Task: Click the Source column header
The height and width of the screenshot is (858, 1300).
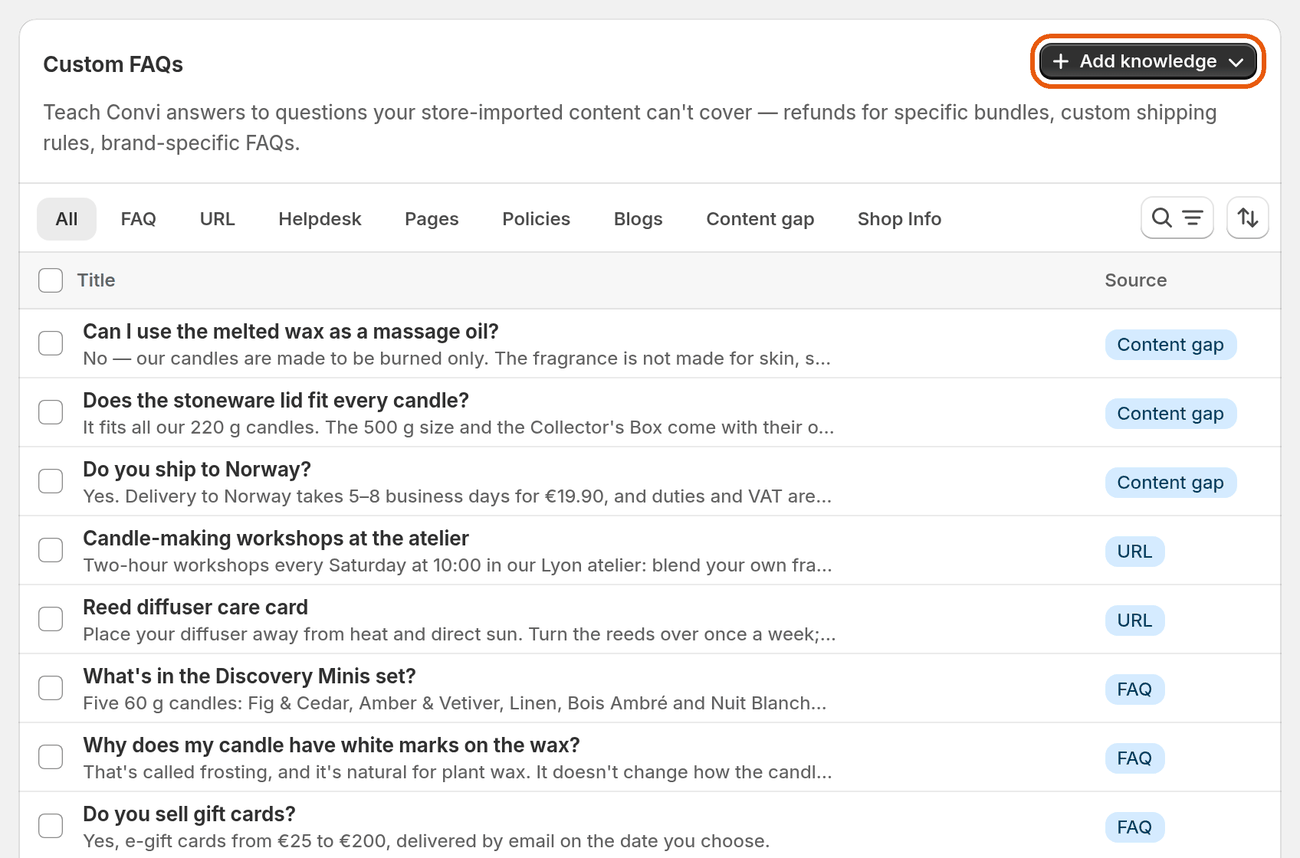Action: click(x=1136, y=280)
